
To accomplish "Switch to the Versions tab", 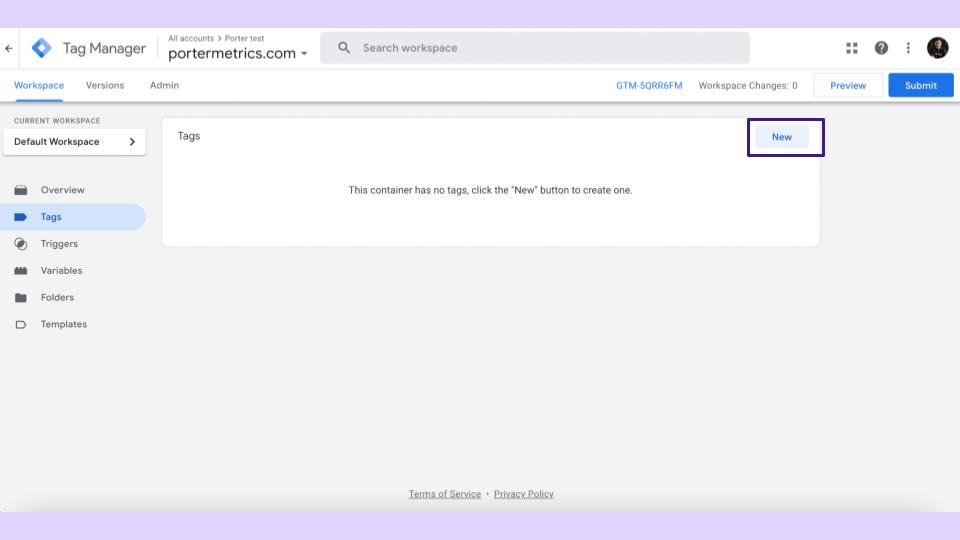I will click(105, 85).
